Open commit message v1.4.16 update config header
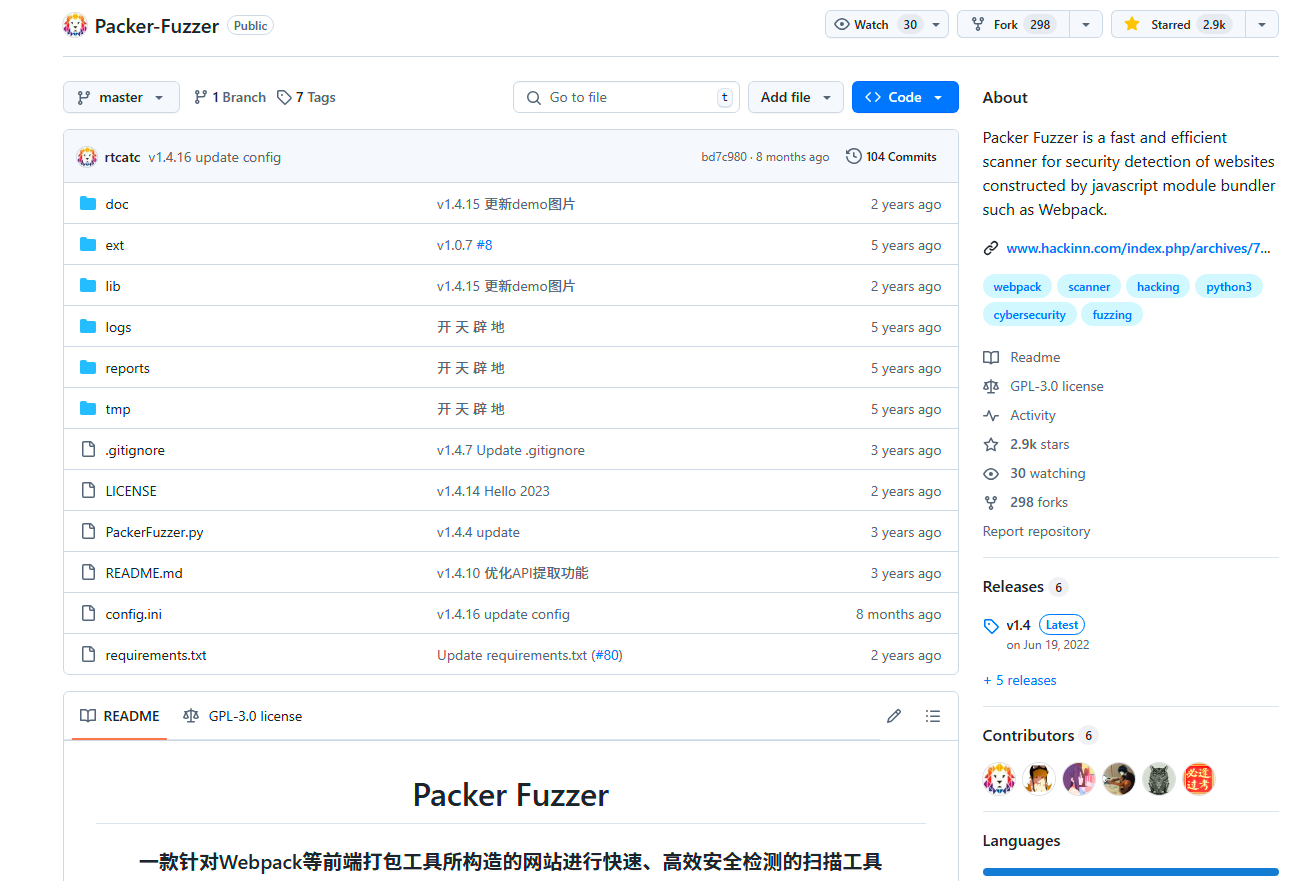1301x881 pixels. tap(214, 157)
